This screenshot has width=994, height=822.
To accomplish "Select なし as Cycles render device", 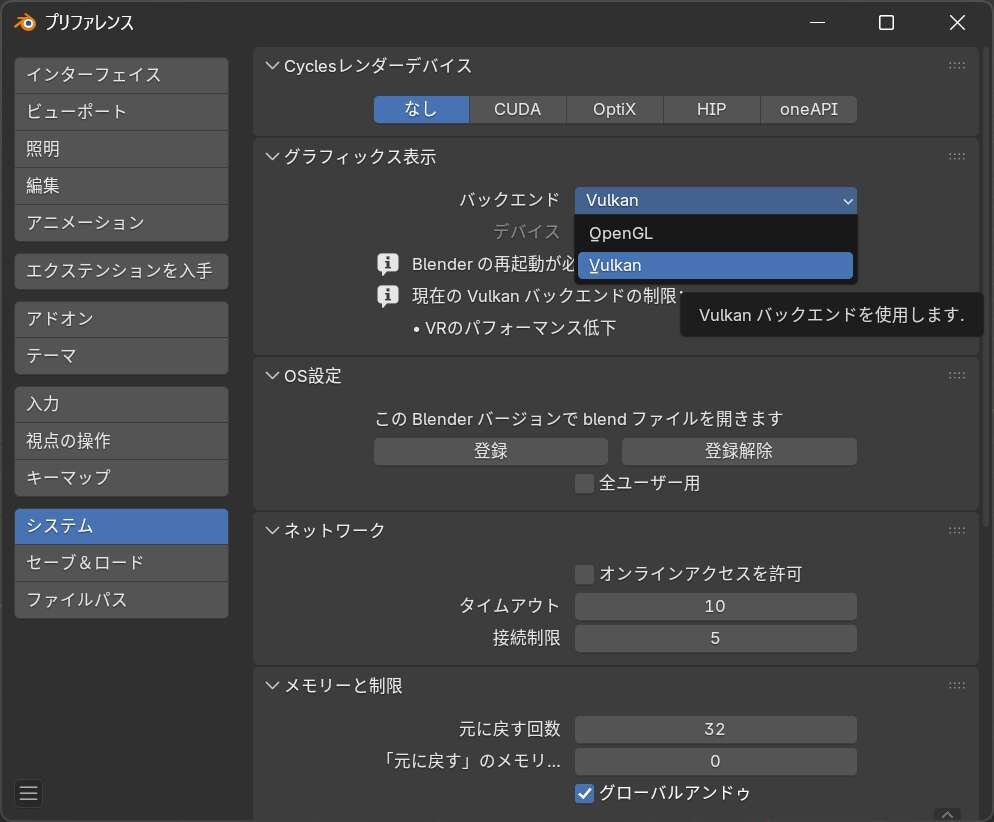I will (421, 110).
